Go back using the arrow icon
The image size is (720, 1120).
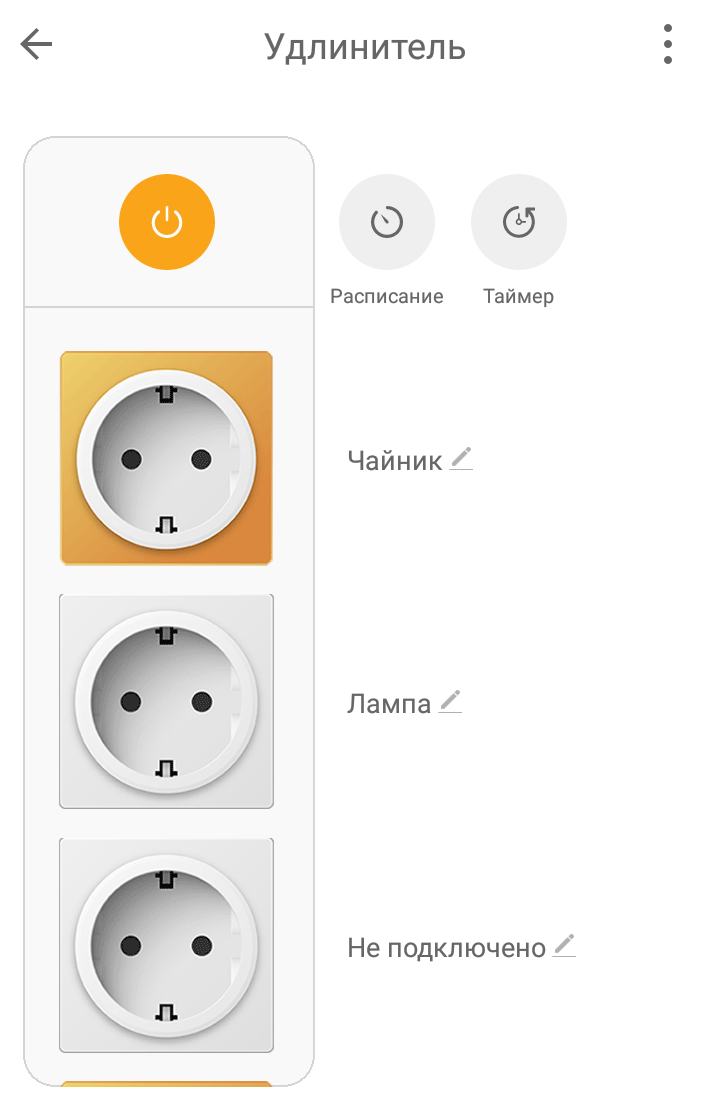(x=36, y=45)
